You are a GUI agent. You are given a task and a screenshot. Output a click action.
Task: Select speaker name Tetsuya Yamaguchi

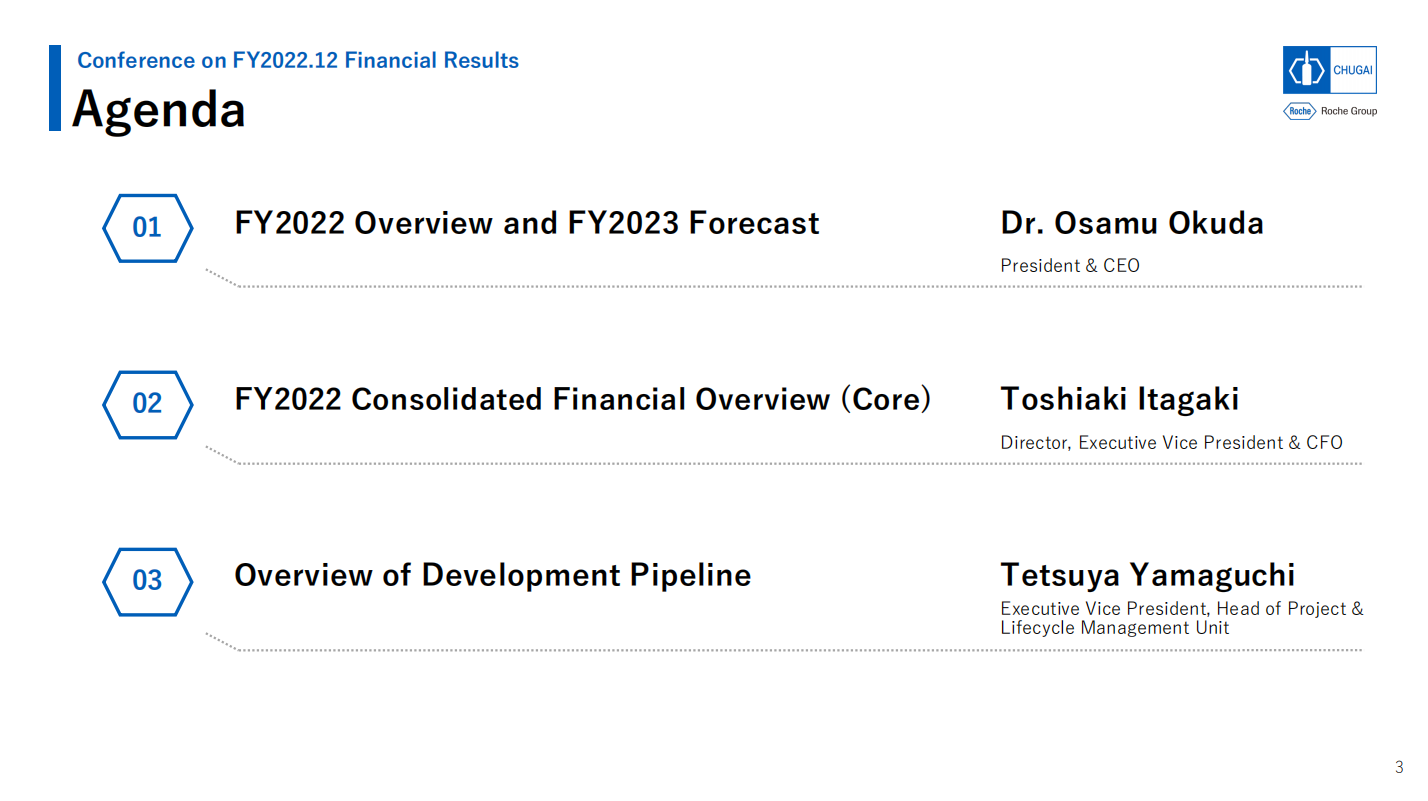tap(1148, 575)
